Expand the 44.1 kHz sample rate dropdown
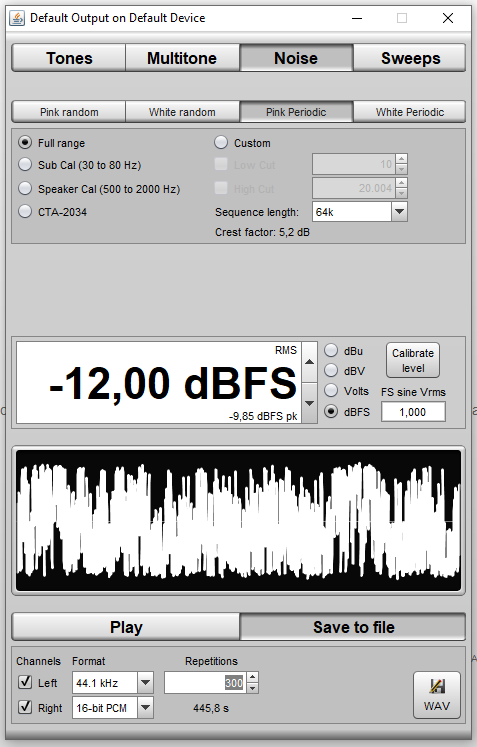 (145, 683)
